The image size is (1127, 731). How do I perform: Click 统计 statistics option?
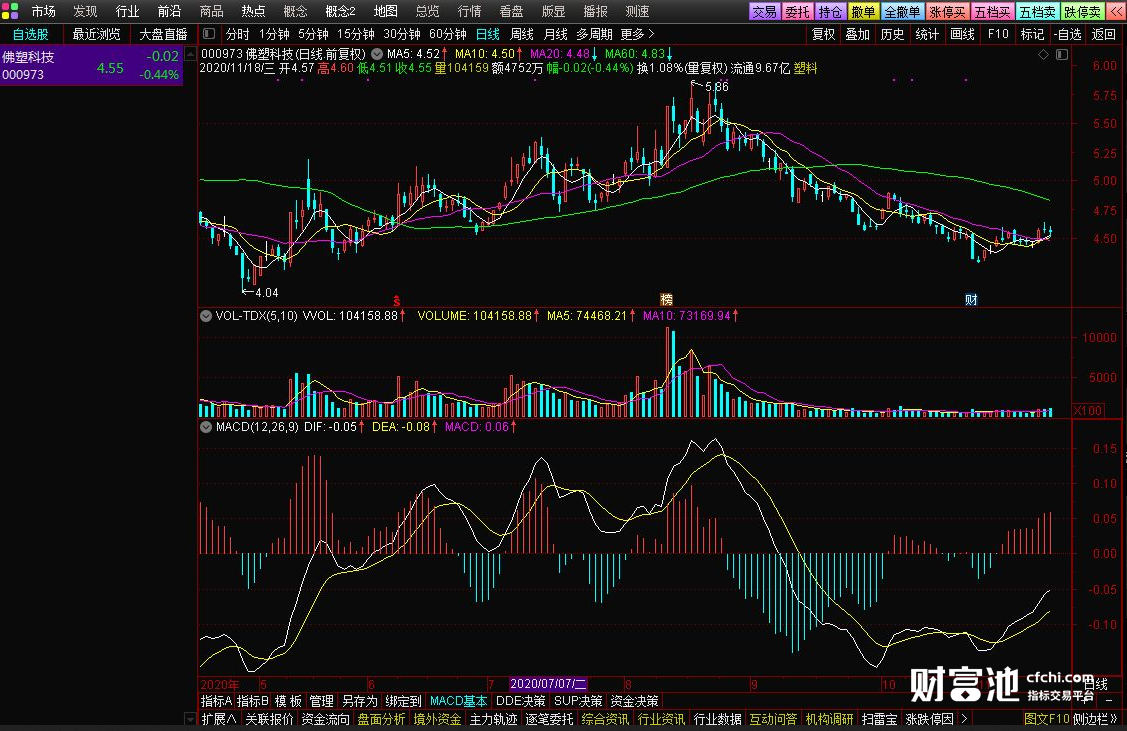pos(927,34)
